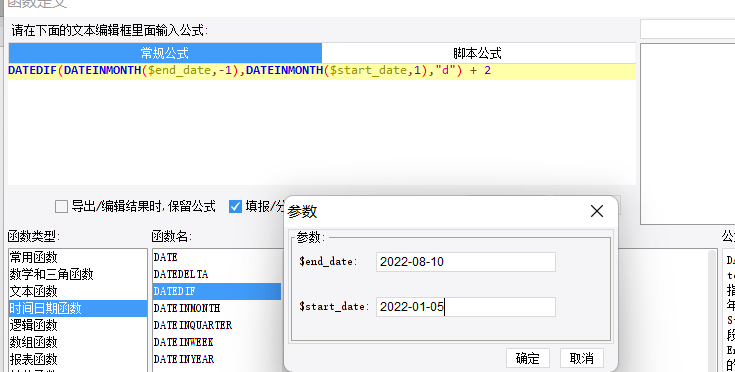The height and width of the screenshot is (372, 735).
Task: Select 数学和三角函数 function type
Action: point(78,274)
